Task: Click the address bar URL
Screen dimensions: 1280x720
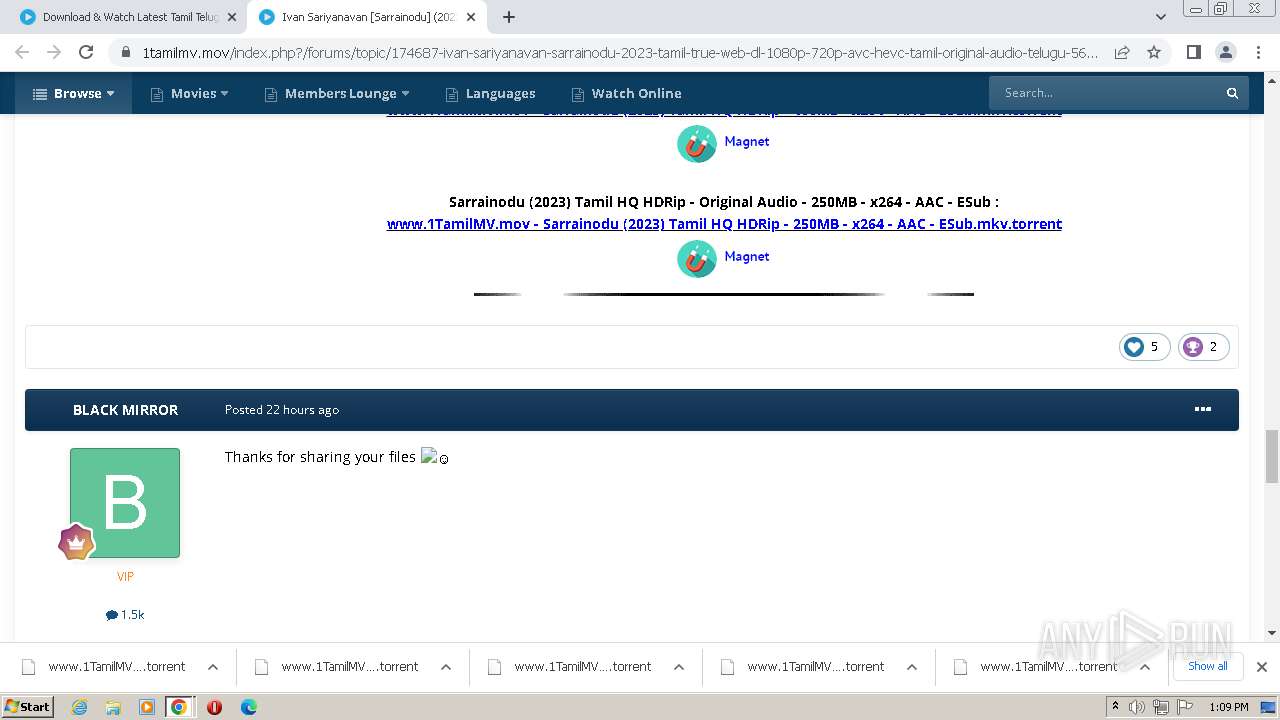Action: click(x=620, y=53)
